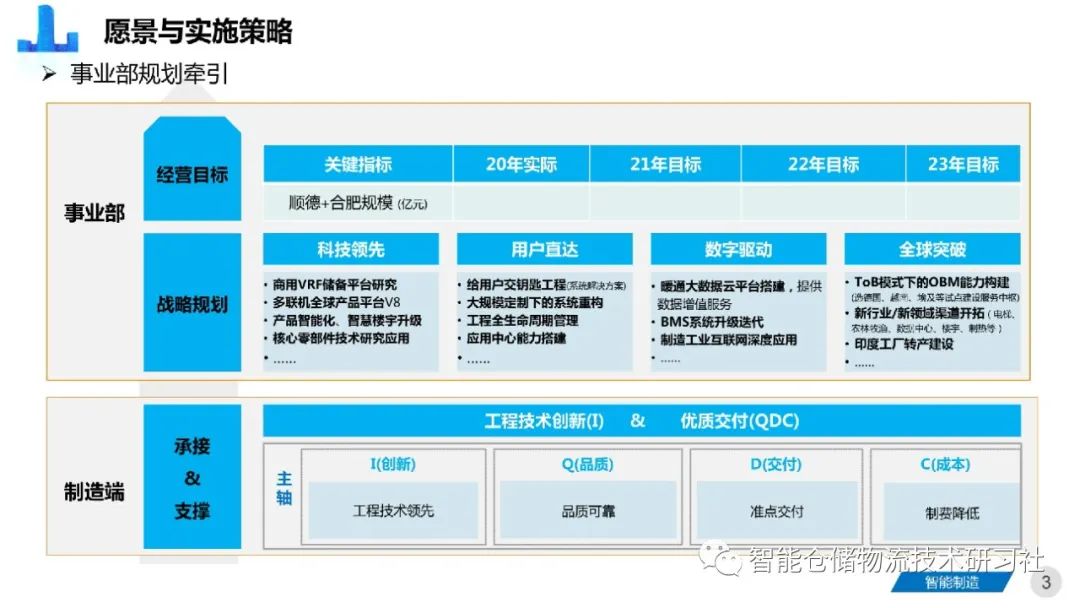Click the 主轴 vertical label
The width and height of the screenshot is (1080, 608).
(x=284, y=488)
